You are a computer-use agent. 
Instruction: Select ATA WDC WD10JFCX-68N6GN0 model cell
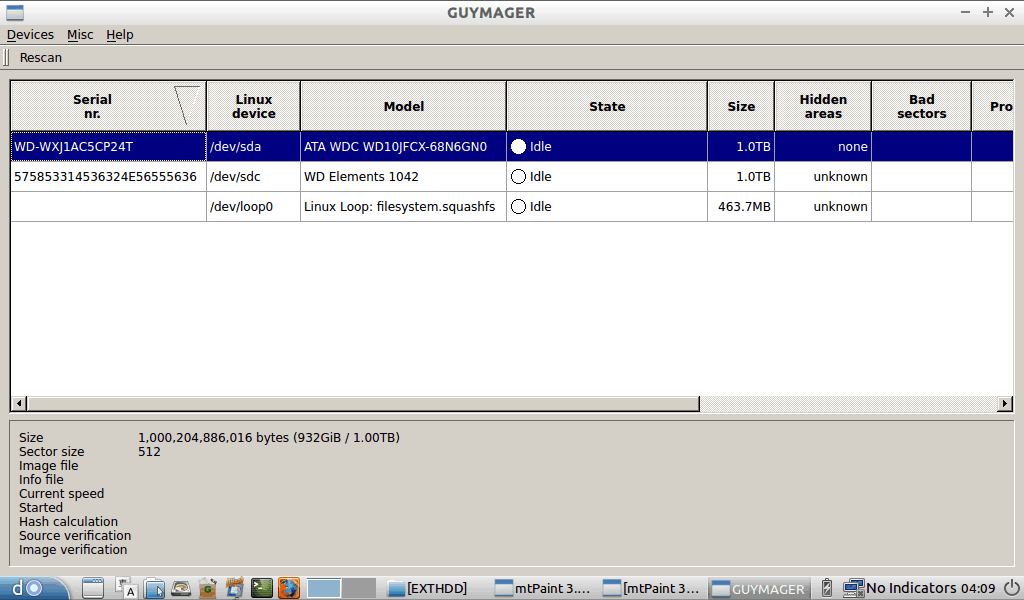403,147
